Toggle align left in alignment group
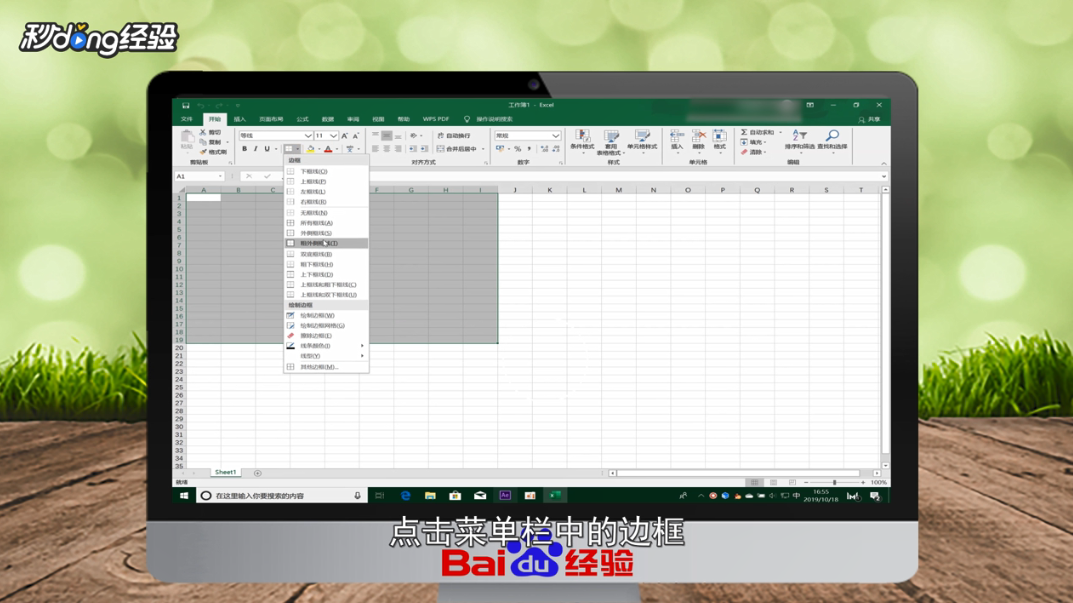 (x=375, y=149)
